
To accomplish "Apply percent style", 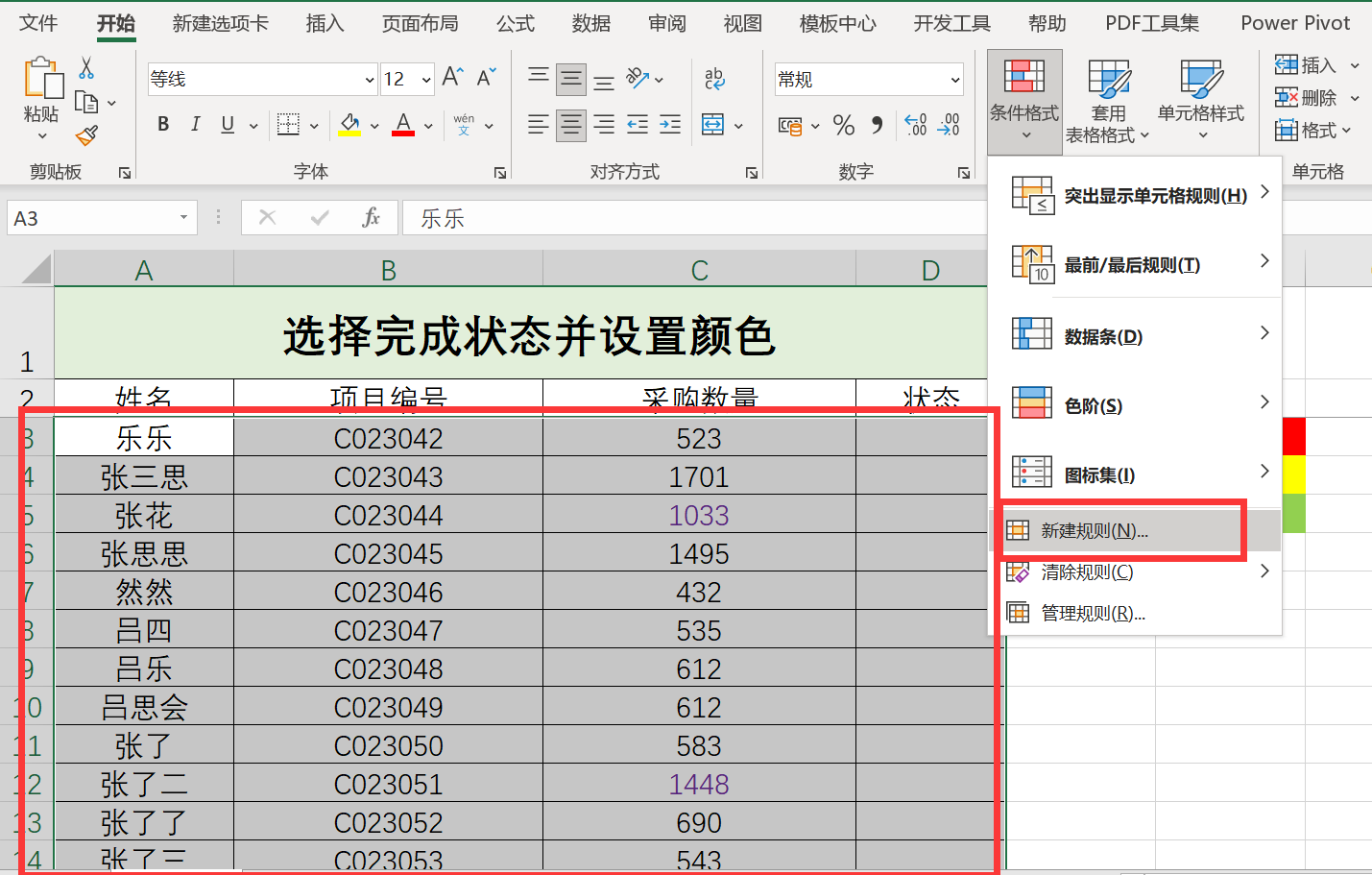I will [x=844, y=125].
